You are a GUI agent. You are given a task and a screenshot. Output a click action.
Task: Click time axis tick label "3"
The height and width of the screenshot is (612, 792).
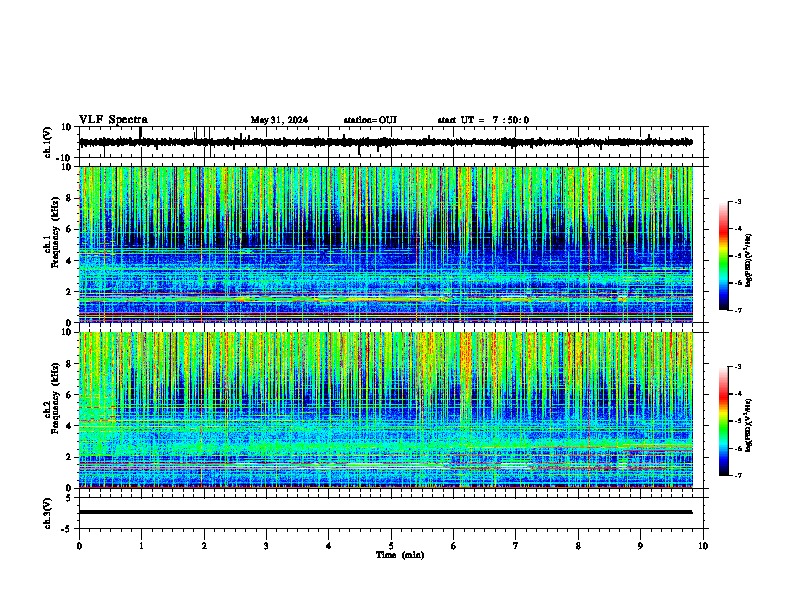click(x=266, y=546)
